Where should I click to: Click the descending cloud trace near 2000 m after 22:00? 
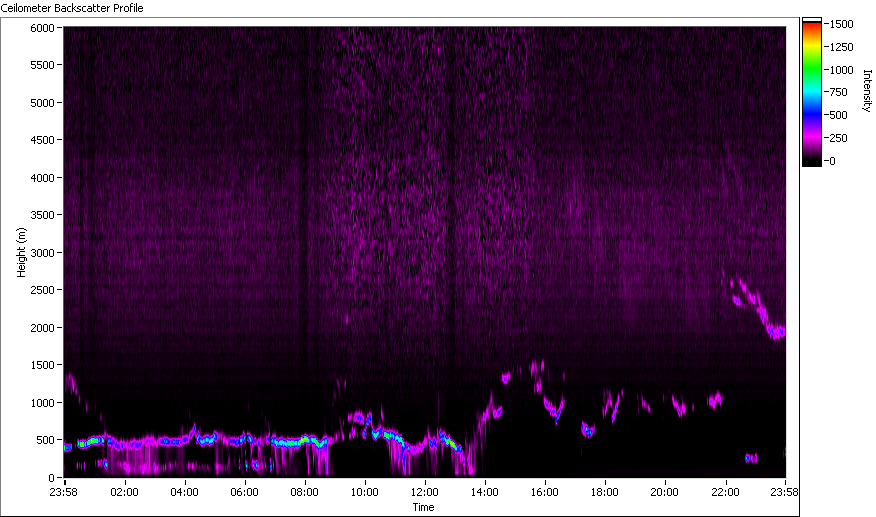pyautogui.click(x=761, y=307)
